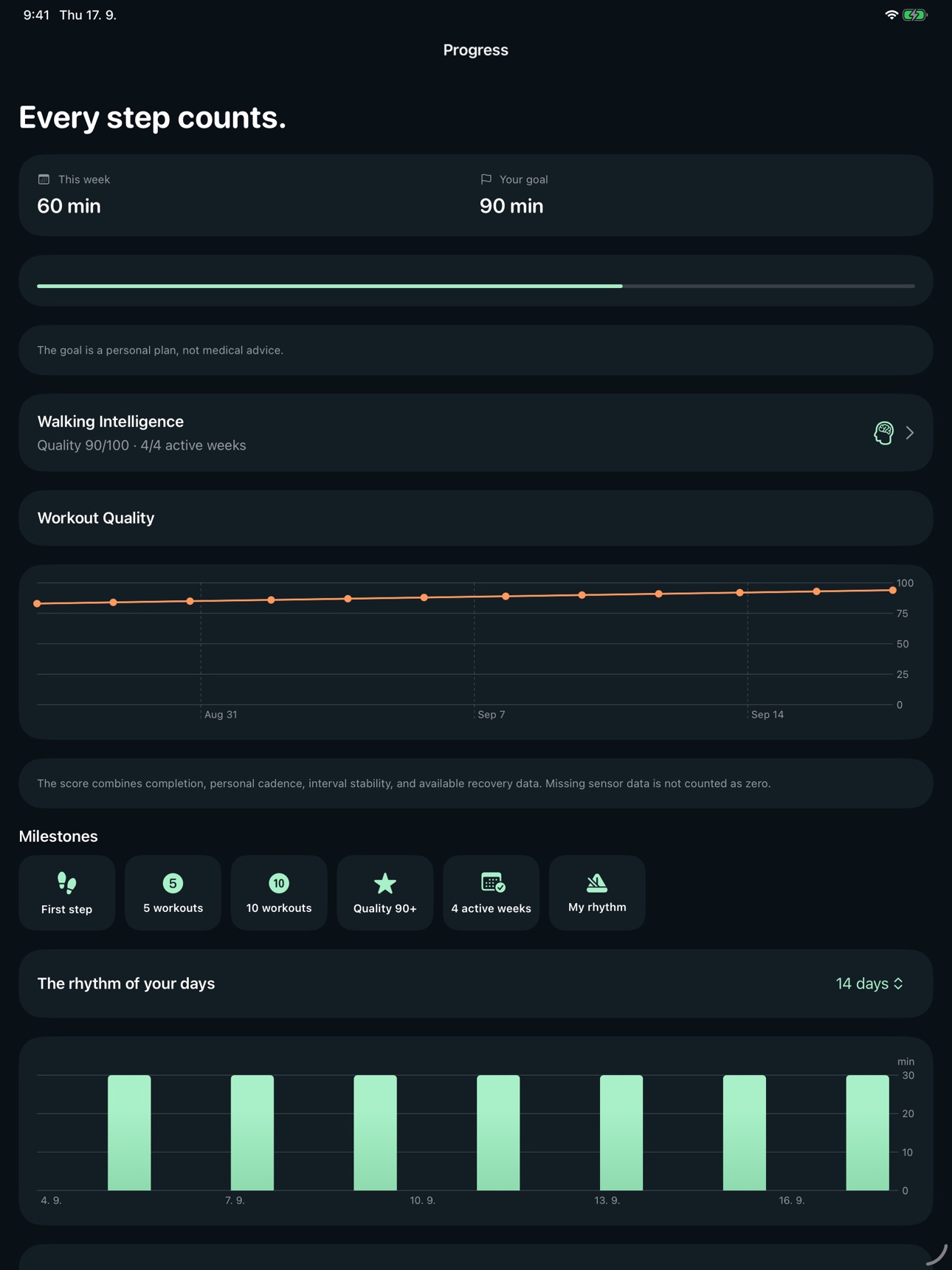Open the Walking Intelligence card title
952x1270 pixels.
(111, 422)
